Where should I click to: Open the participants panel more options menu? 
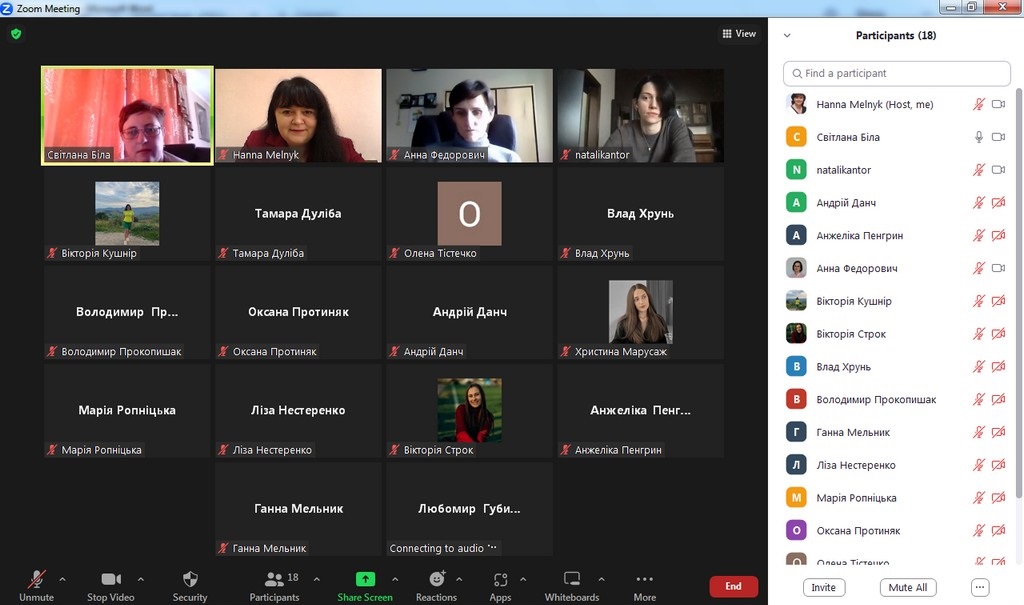[x=979, y=588]
